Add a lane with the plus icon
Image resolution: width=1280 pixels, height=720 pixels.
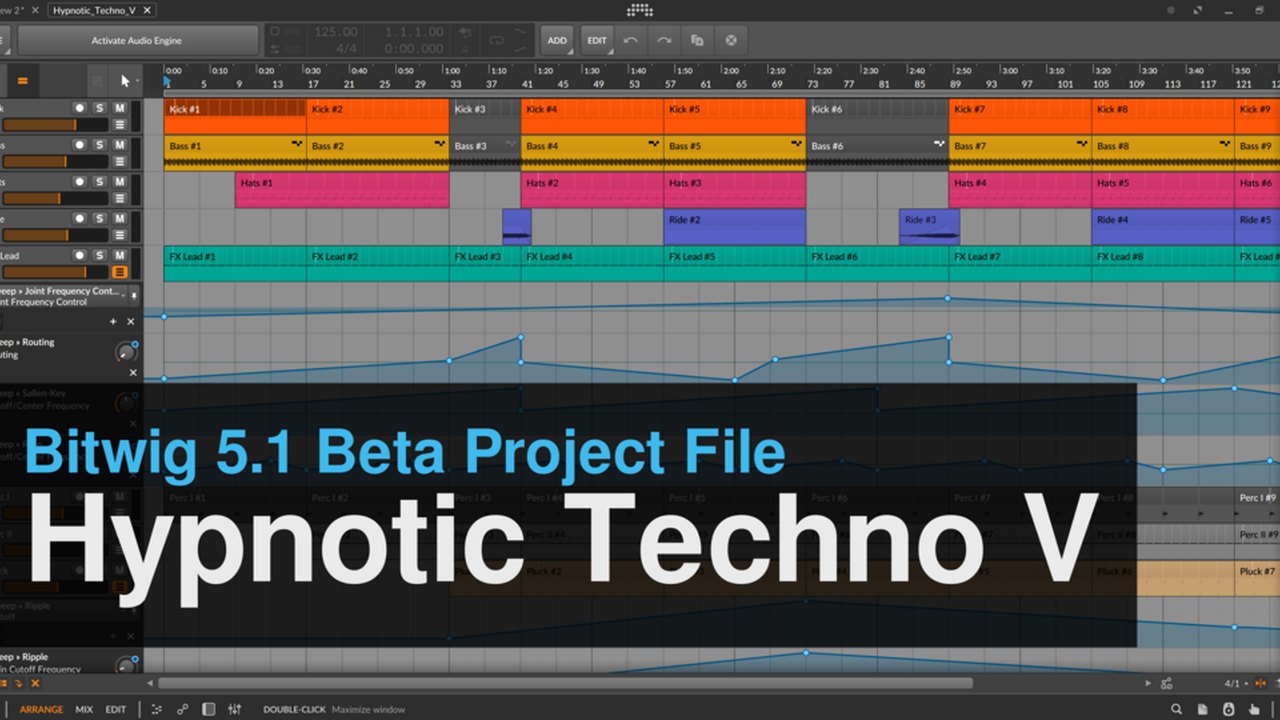pyautogui.click(x=113, y=322)
